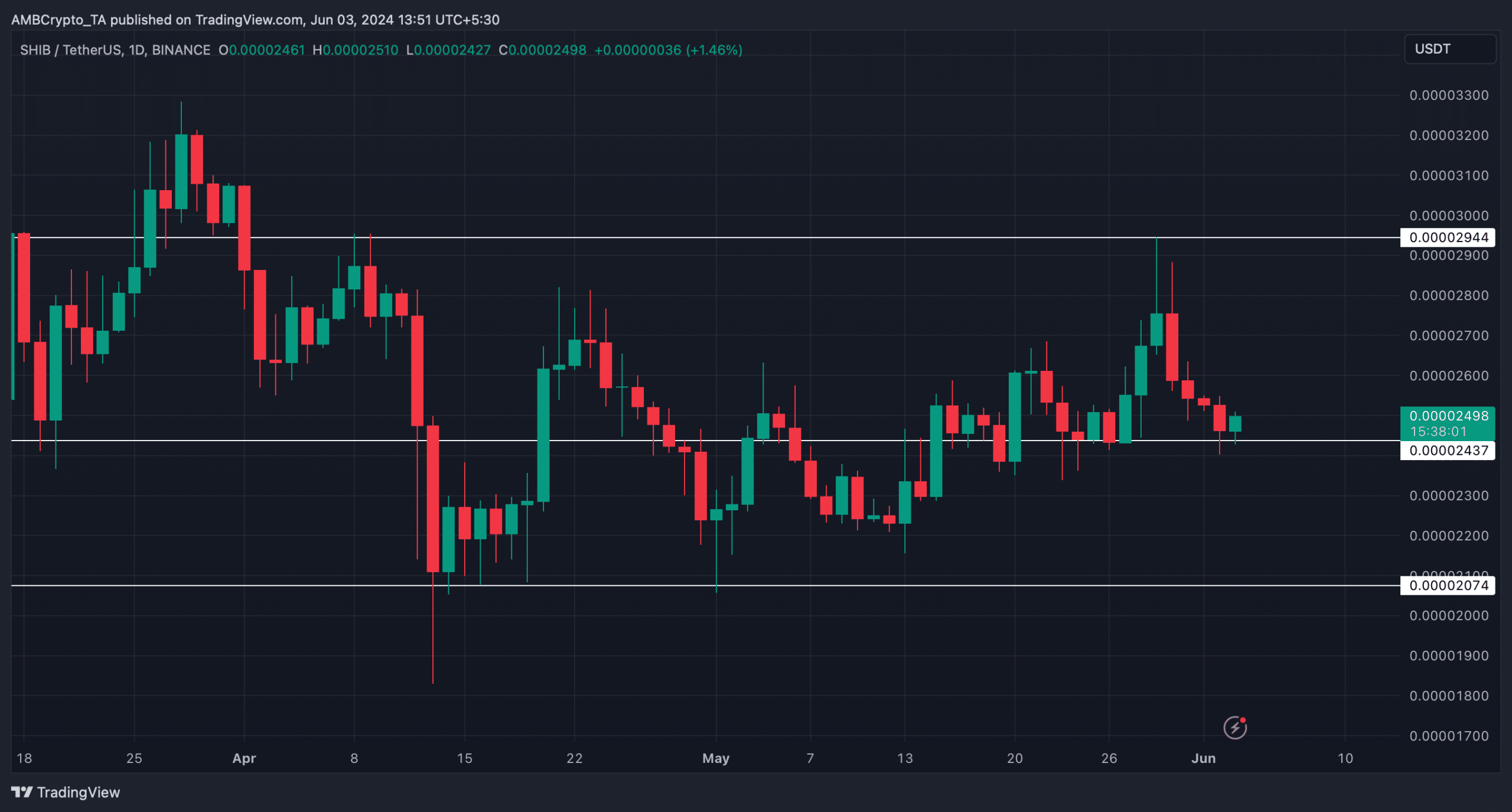The image size is (1512, 812).
Task: Click the 22 date label on time axis
Action: [x=575, y=758]
